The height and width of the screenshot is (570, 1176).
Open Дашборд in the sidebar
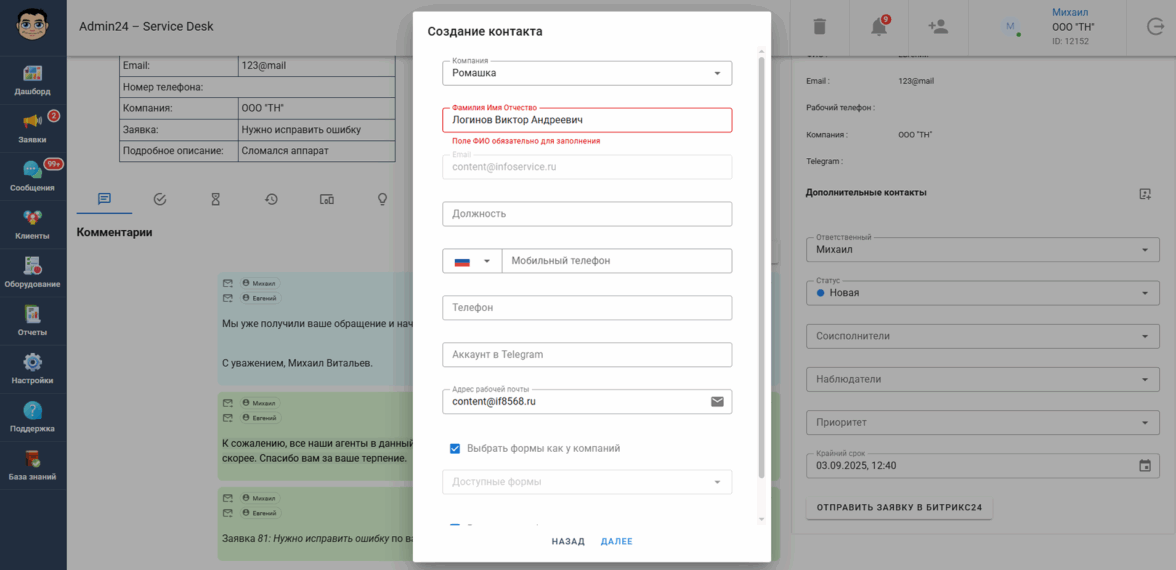32,80
